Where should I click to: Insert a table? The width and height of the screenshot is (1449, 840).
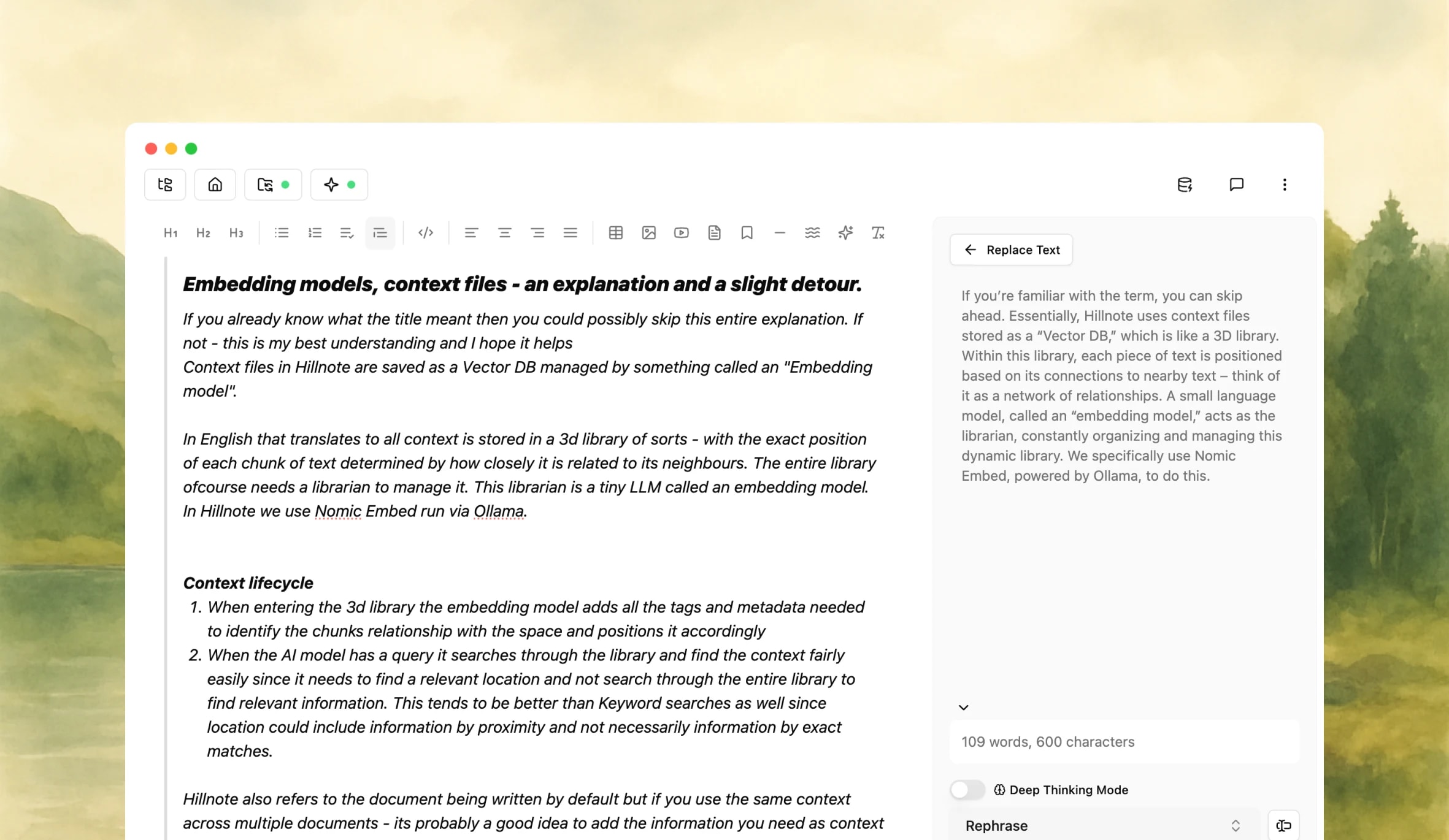[616, 233]
